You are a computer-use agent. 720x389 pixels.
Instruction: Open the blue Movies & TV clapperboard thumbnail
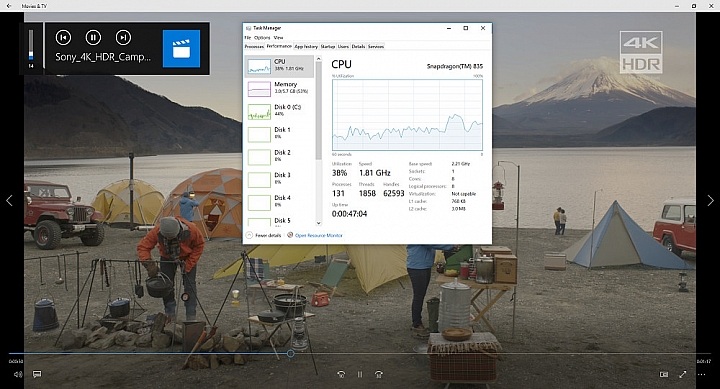point(181,49)
